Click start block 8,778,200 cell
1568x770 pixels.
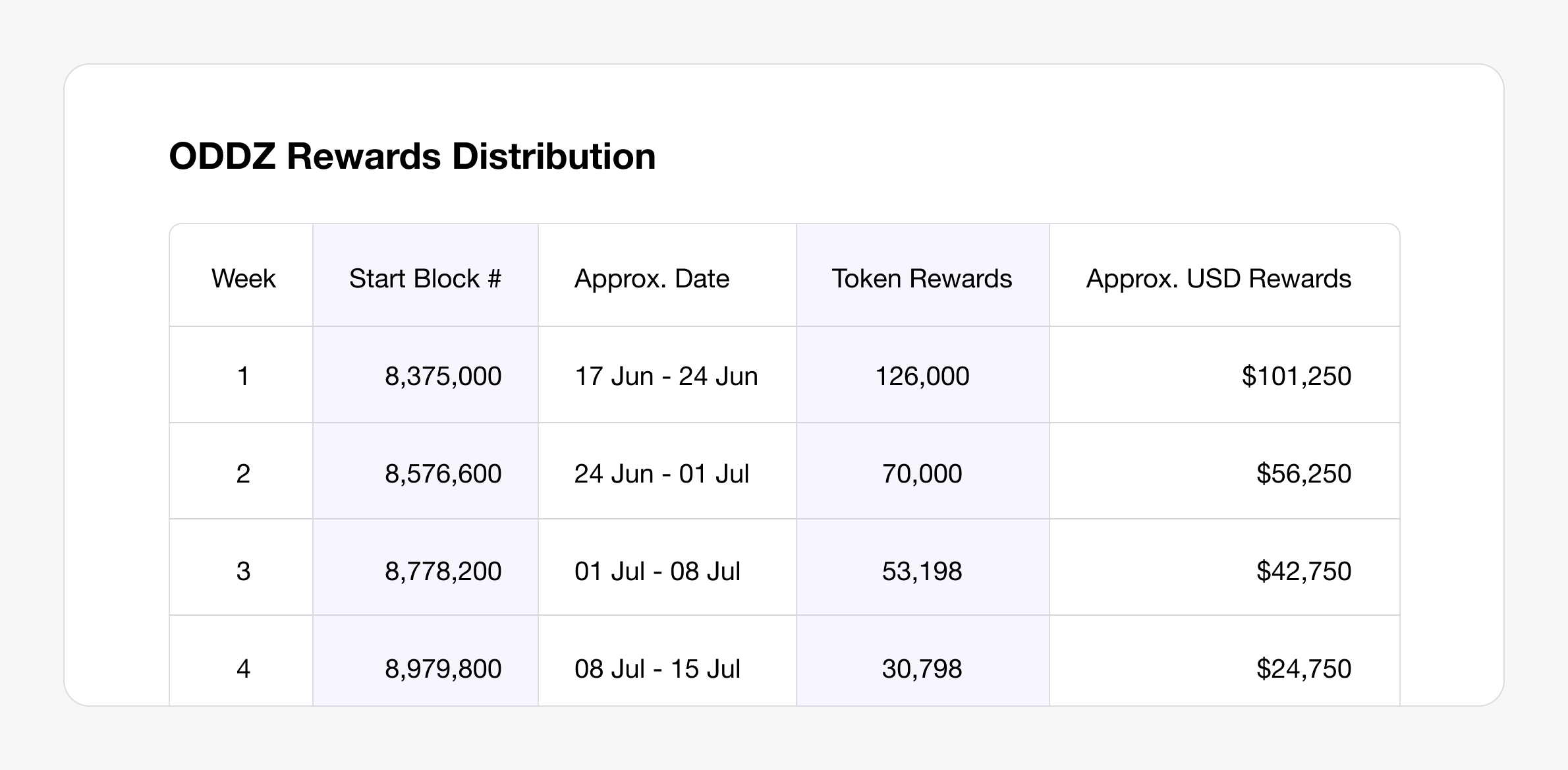[x=443, y=572]
